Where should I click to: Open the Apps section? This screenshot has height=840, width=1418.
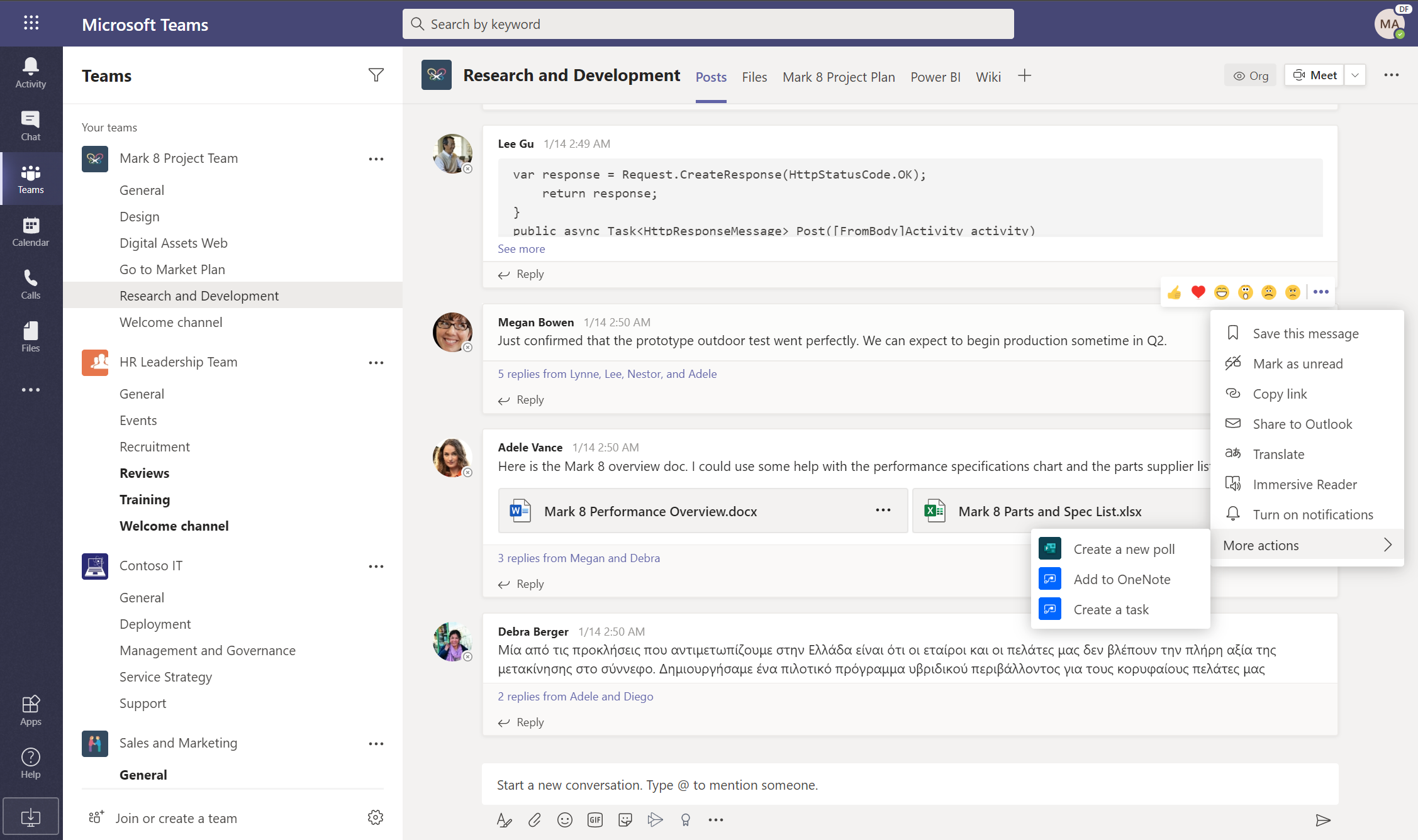tap(30, 709)
